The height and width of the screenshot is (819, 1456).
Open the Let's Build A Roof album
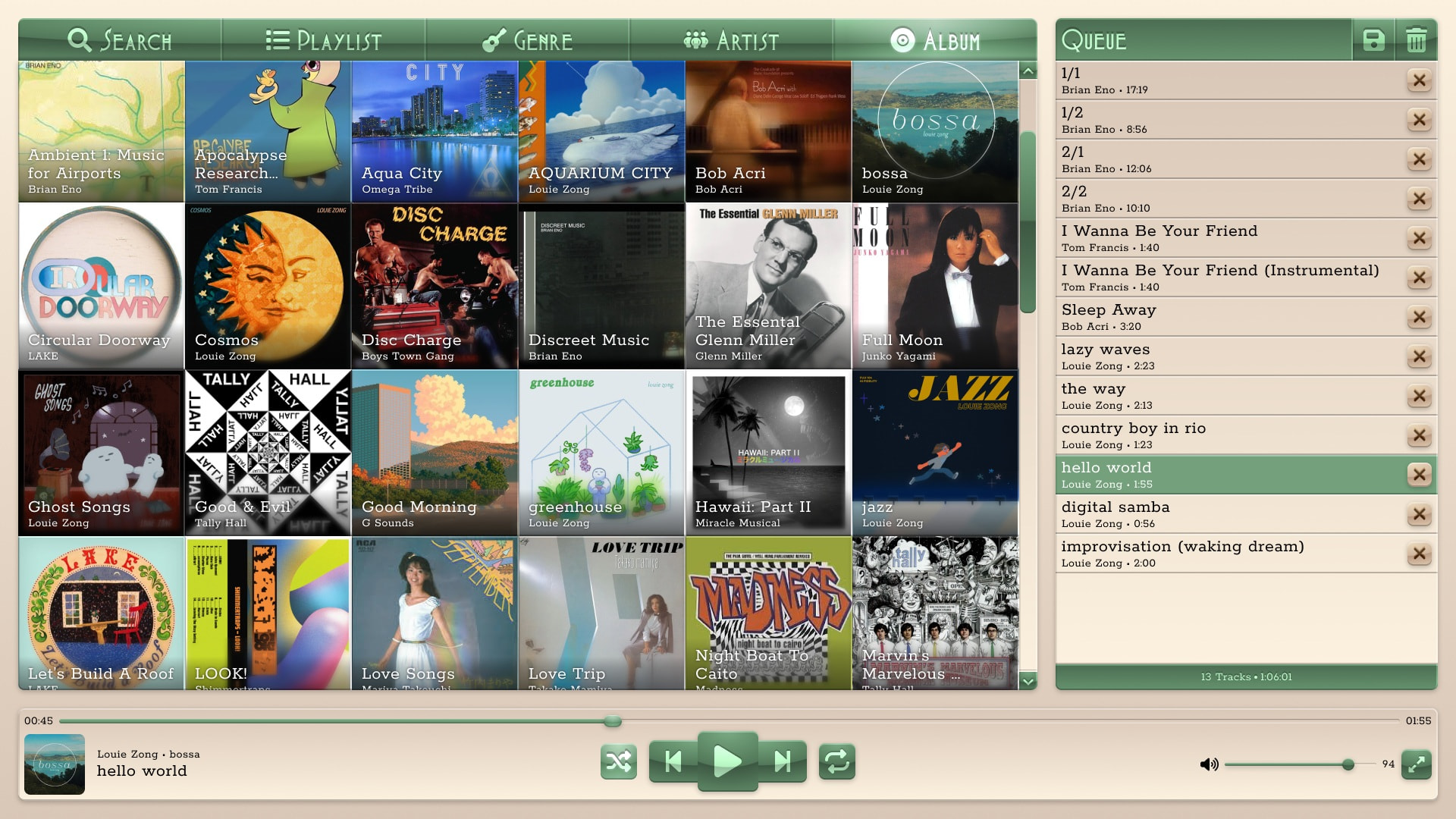pyautogui.click(x=102, y=613)
